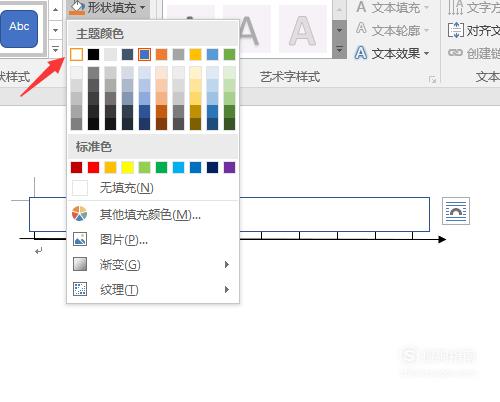The image size is (500, 402).
Task: Select the white theme color swatch
Action: [x=77, y=54]
